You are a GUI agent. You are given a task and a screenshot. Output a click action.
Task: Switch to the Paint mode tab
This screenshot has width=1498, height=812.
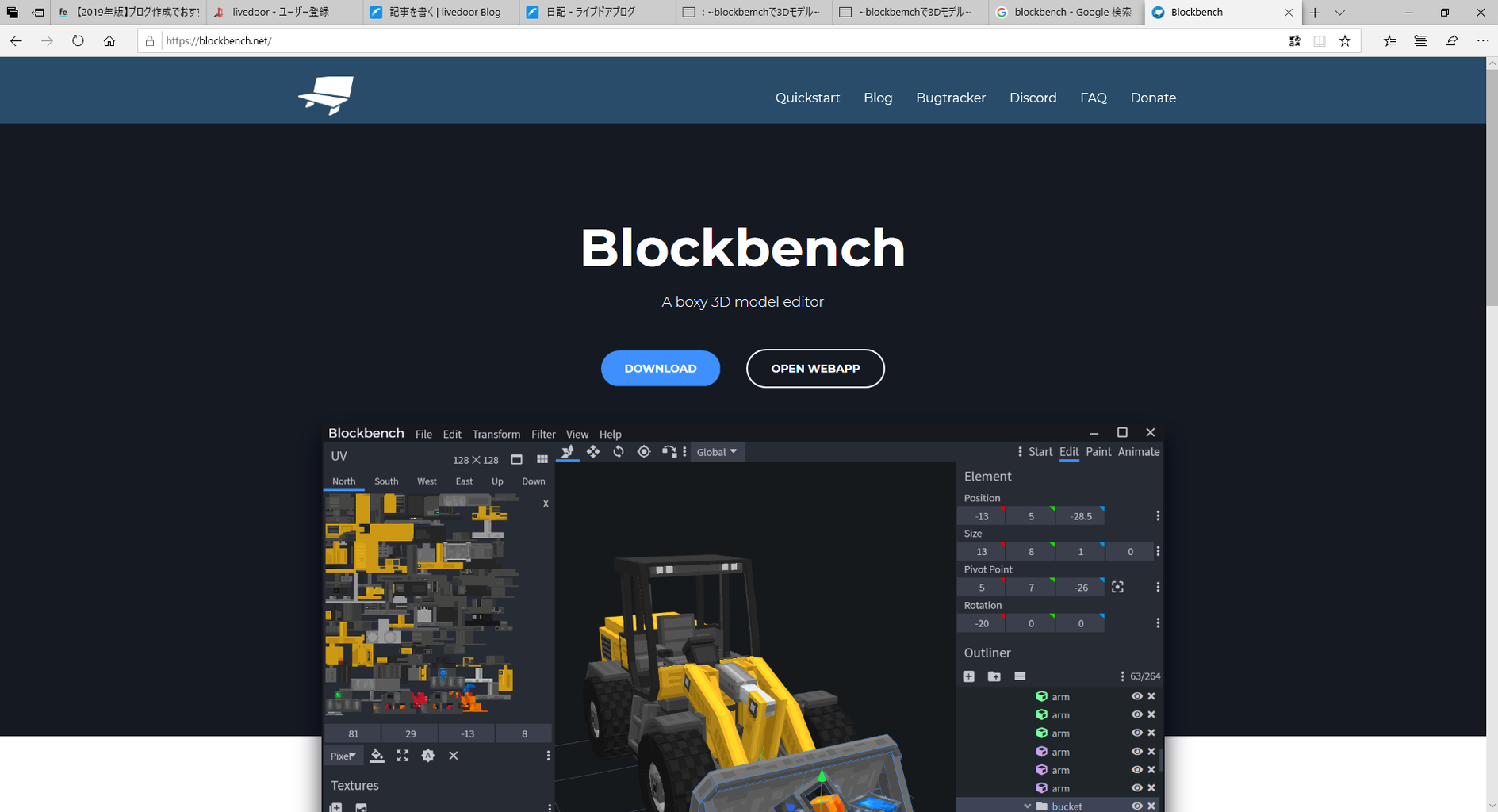point(1098,452)
